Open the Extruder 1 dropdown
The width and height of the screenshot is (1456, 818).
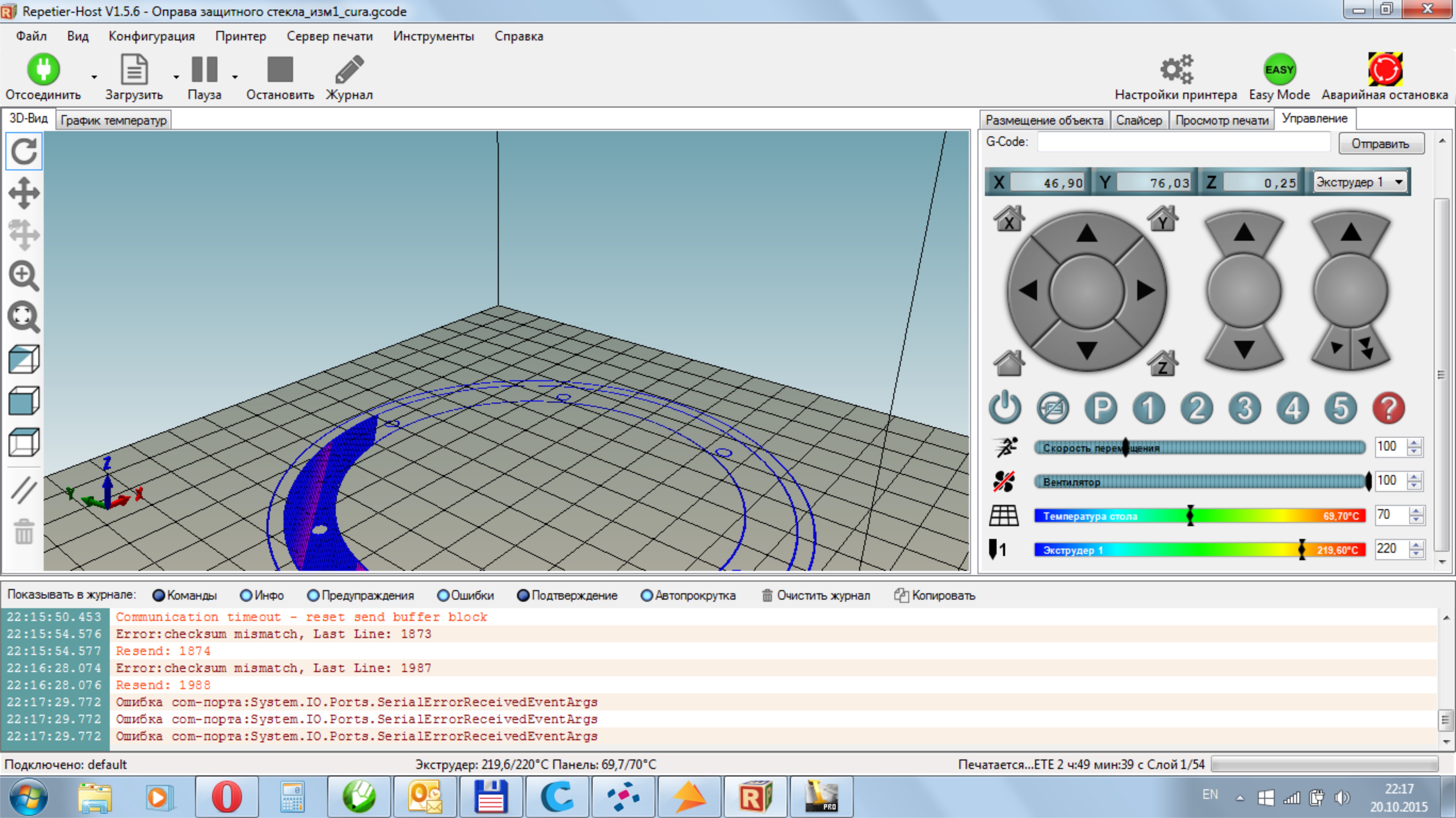(x=1359, y=182)
